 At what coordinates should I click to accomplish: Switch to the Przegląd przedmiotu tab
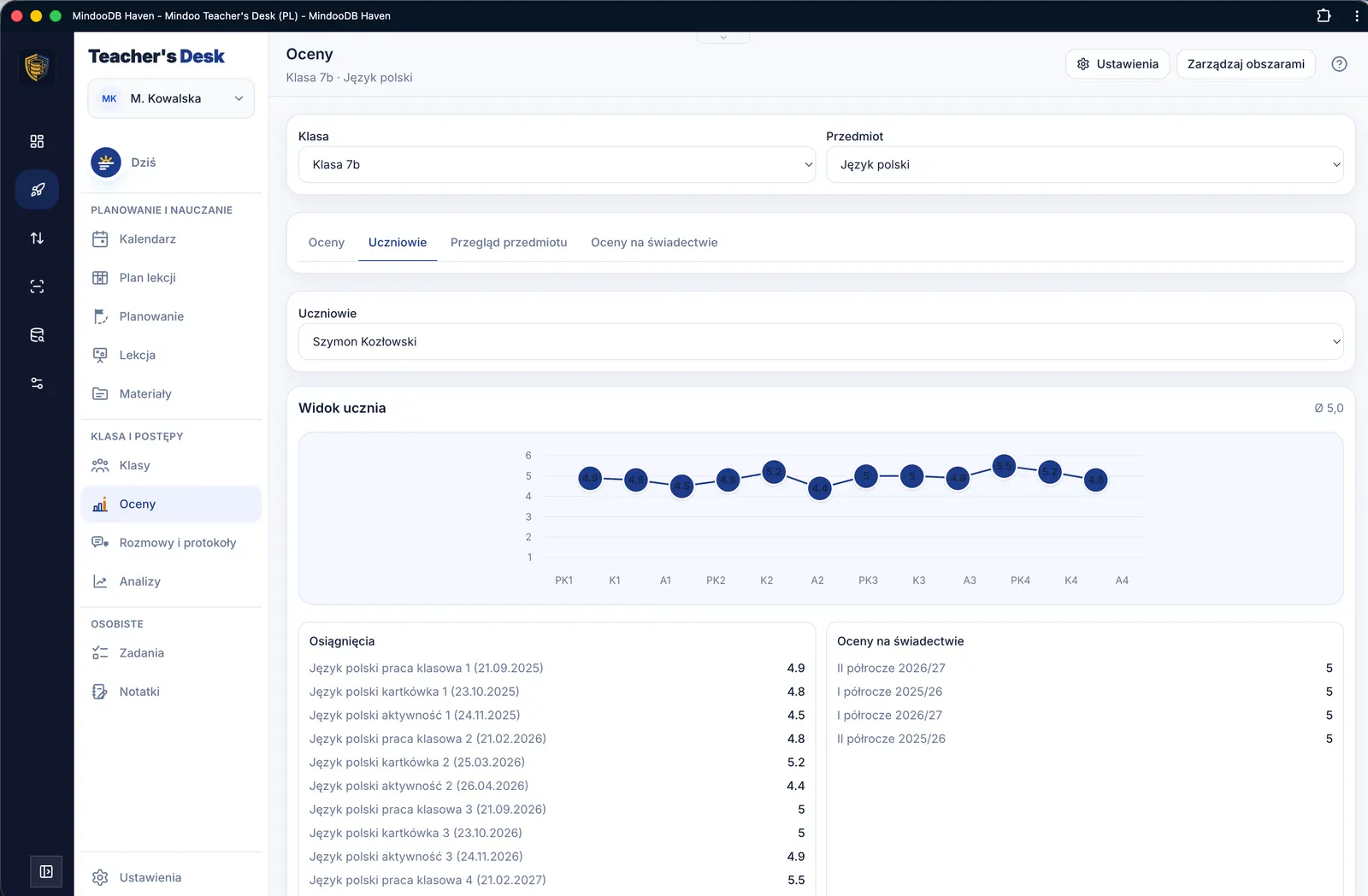pyautogui.click(x=509, y=243)
